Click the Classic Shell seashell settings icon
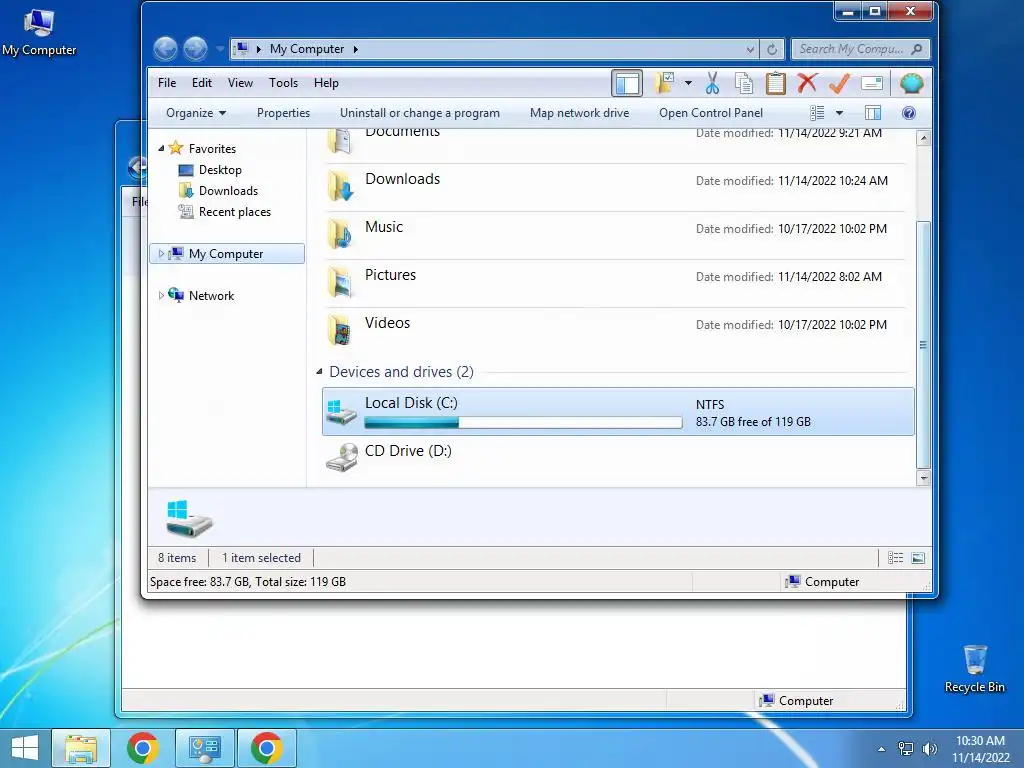 tap(911, 83)
